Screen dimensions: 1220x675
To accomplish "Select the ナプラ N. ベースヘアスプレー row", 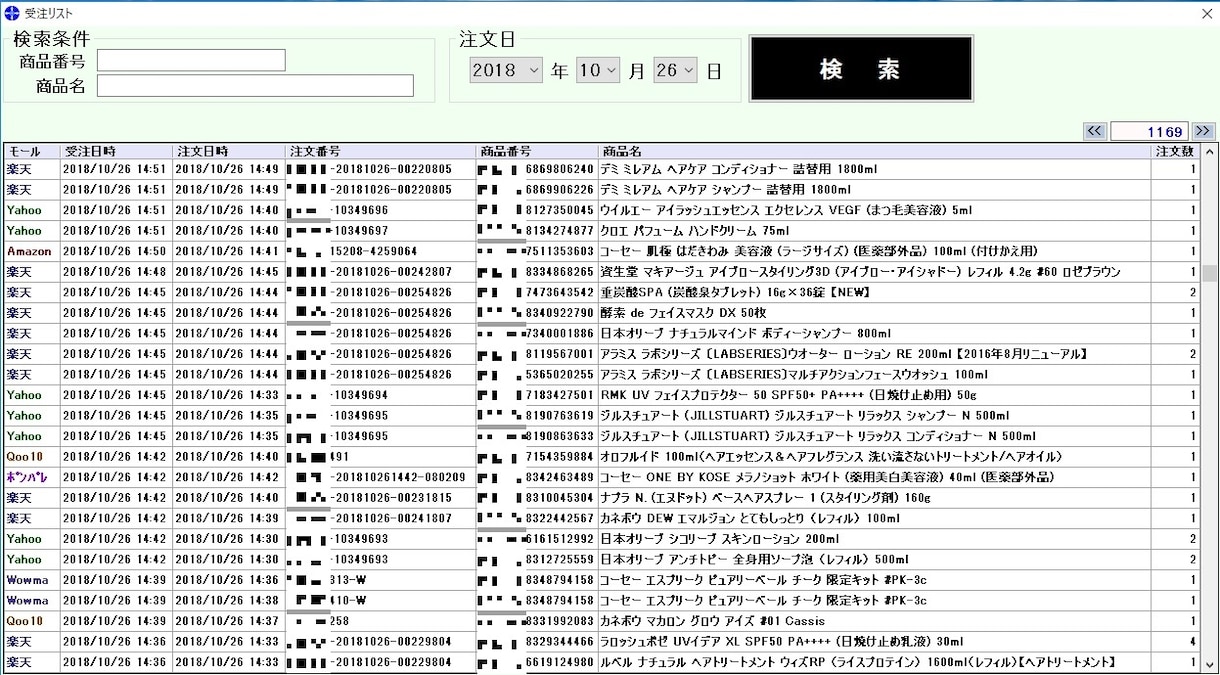I will click(601, 497).
